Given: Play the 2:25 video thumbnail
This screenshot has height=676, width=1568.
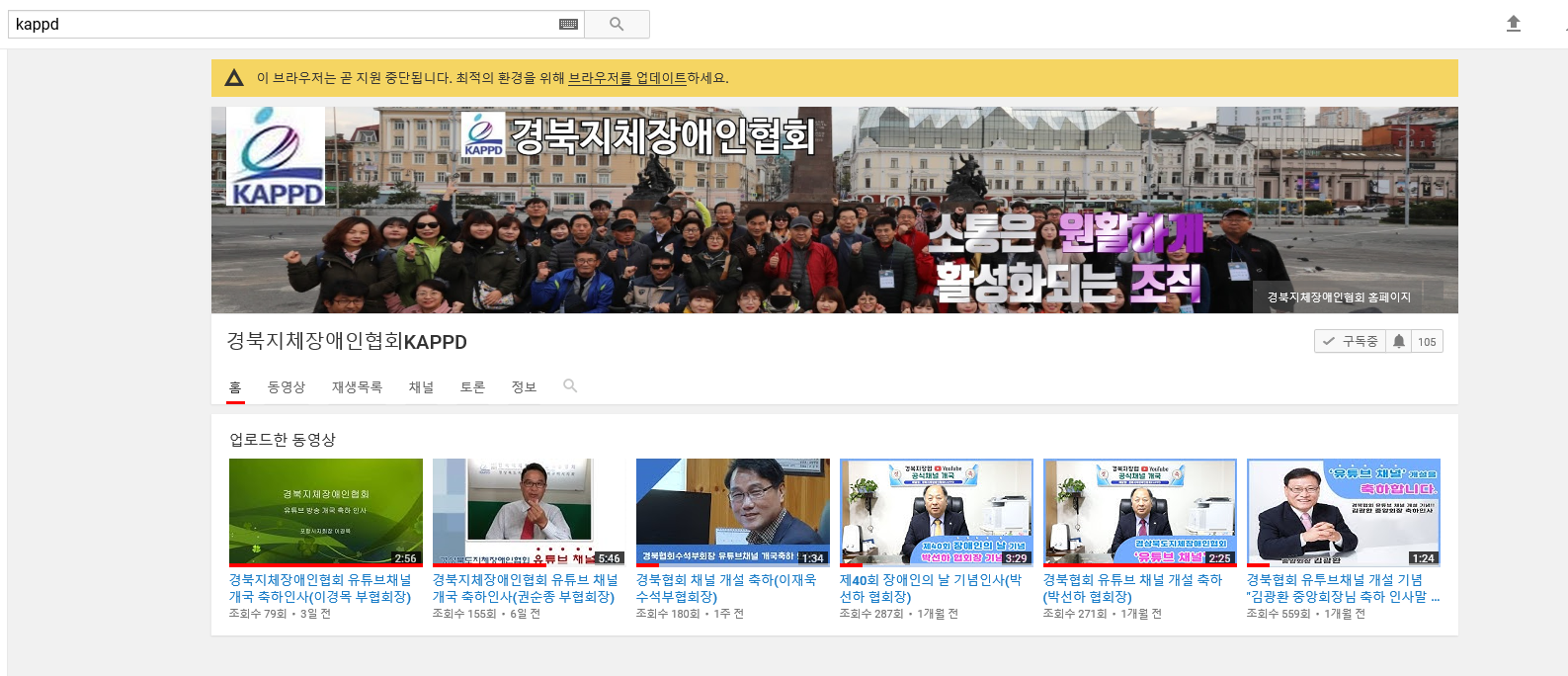Looking at the screenshot, I should (x=1140, y=512).
